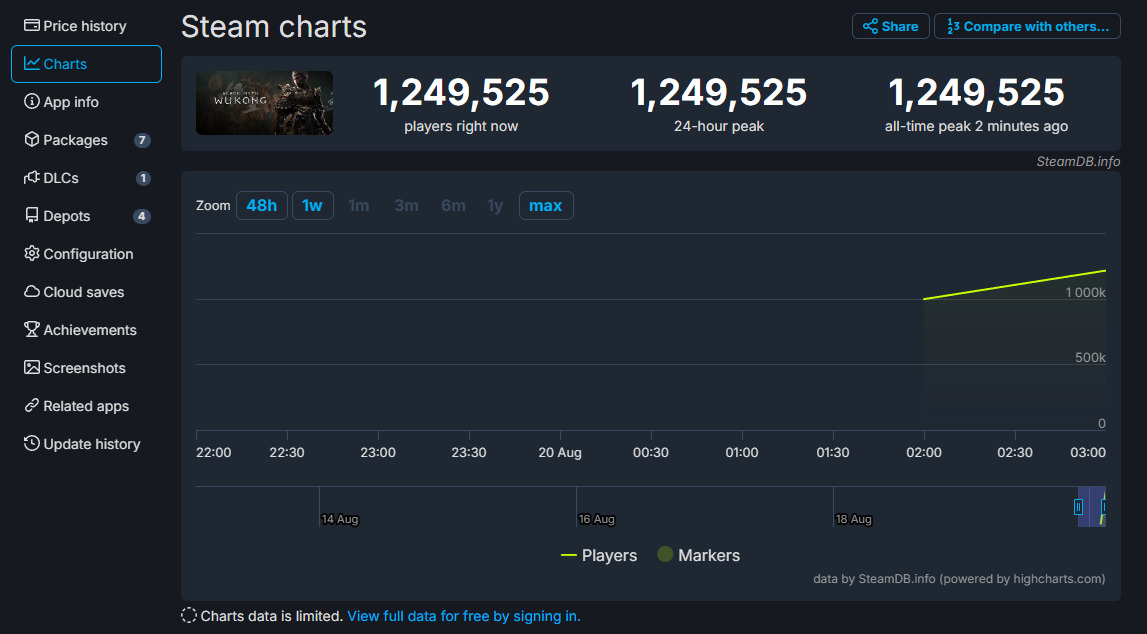Go to the App info section

point(86,102)
